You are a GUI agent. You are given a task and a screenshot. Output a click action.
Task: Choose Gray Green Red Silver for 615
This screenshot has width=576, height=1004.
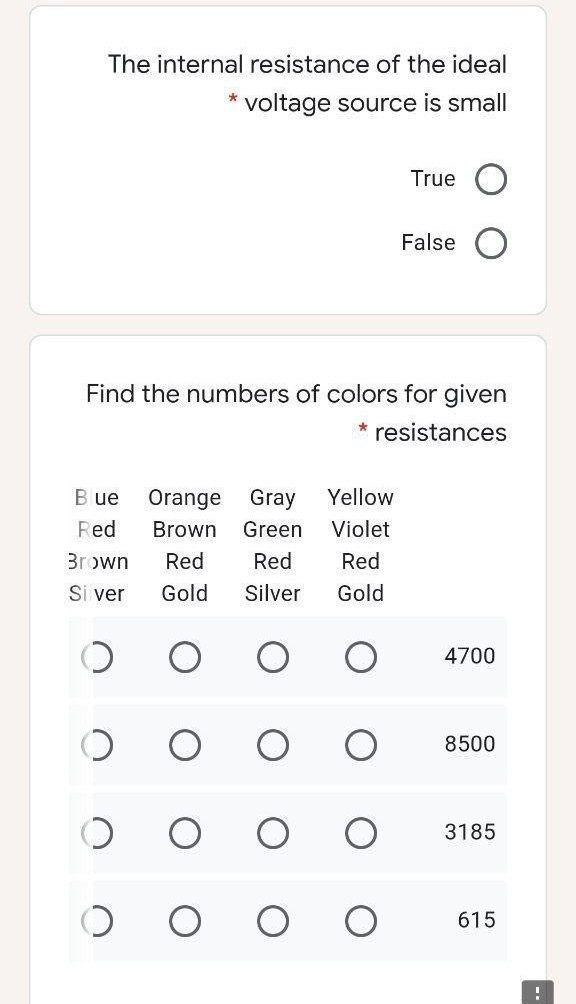(x=273, y=921)
